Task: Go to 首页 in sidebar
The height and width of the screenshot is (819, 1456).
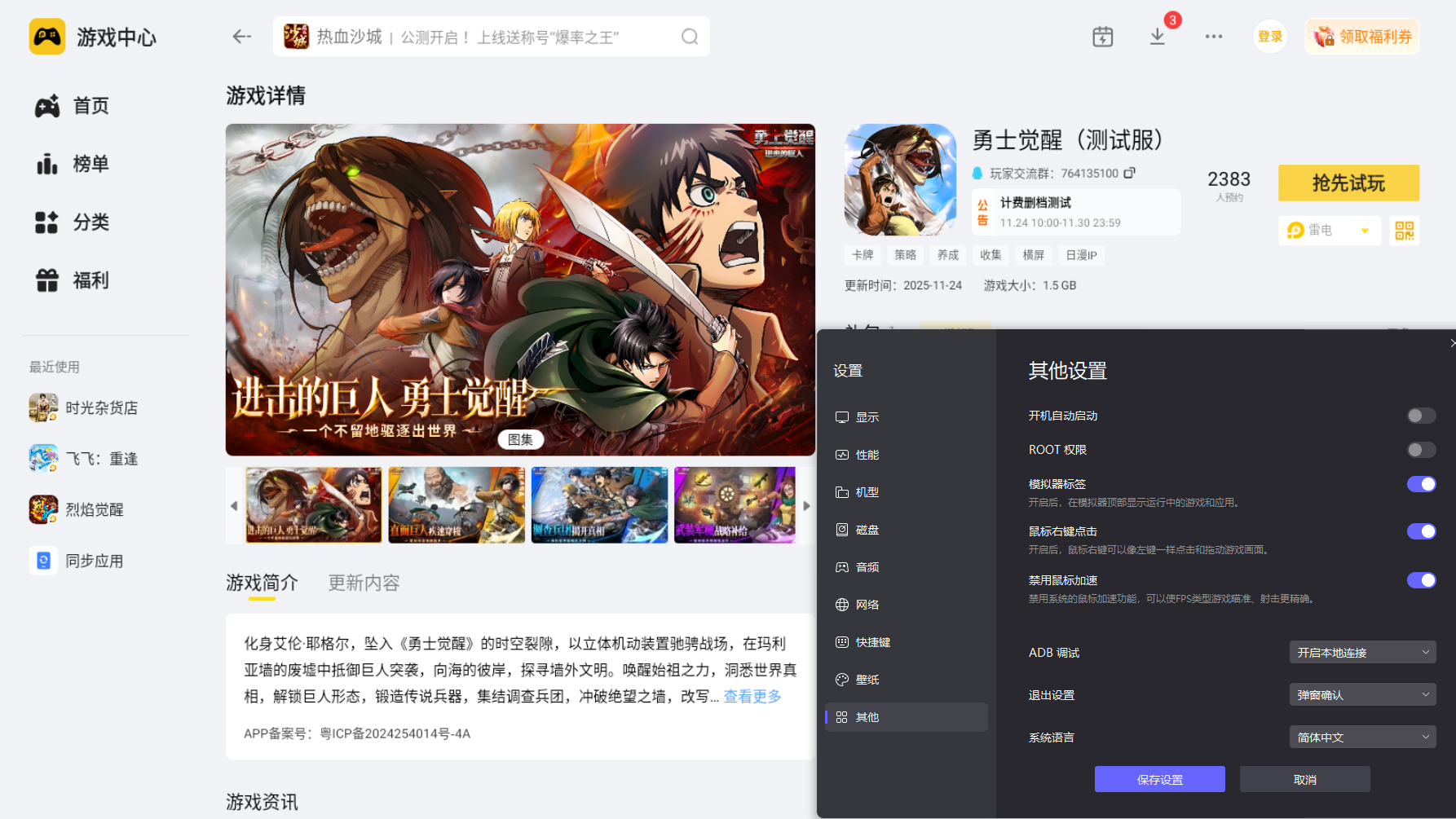Action: click(x=72, y=106)
